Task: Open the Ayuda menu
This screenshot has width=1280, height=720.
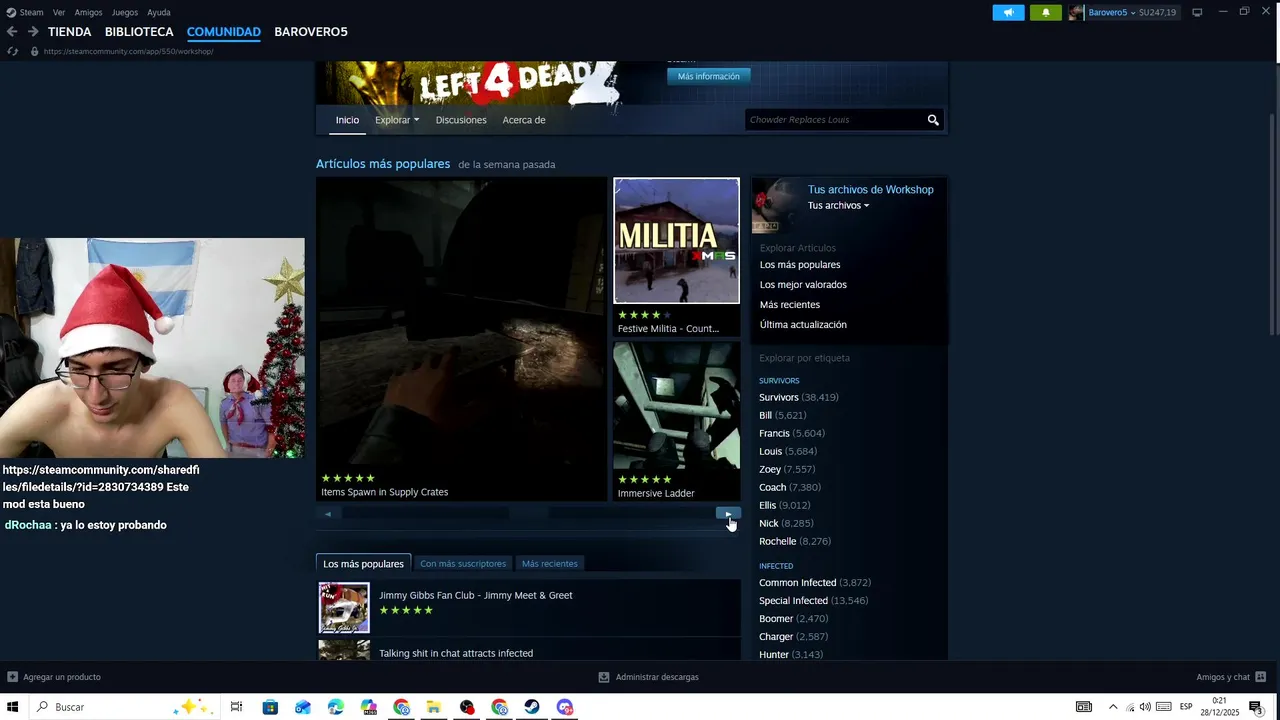Action: tap(159, 12)
